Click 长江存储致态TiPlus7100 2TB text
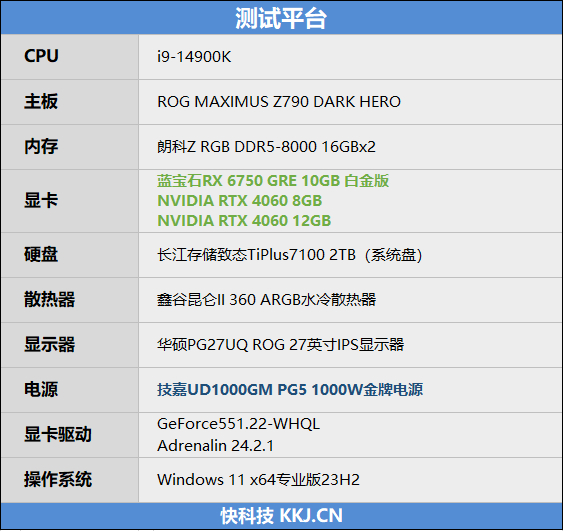 (256, 255)
